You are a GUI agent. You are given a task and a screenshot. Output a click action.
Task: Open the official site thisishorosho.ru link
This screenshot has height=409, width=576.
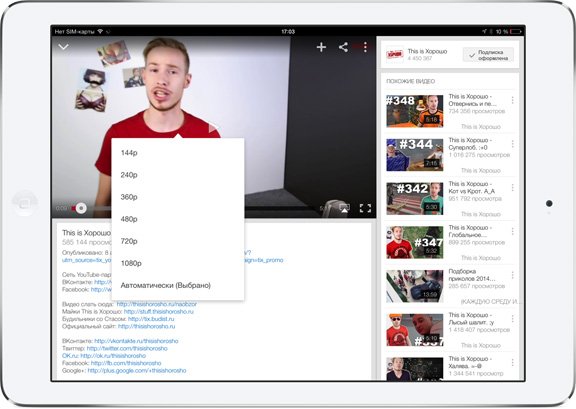click(147, 326)
